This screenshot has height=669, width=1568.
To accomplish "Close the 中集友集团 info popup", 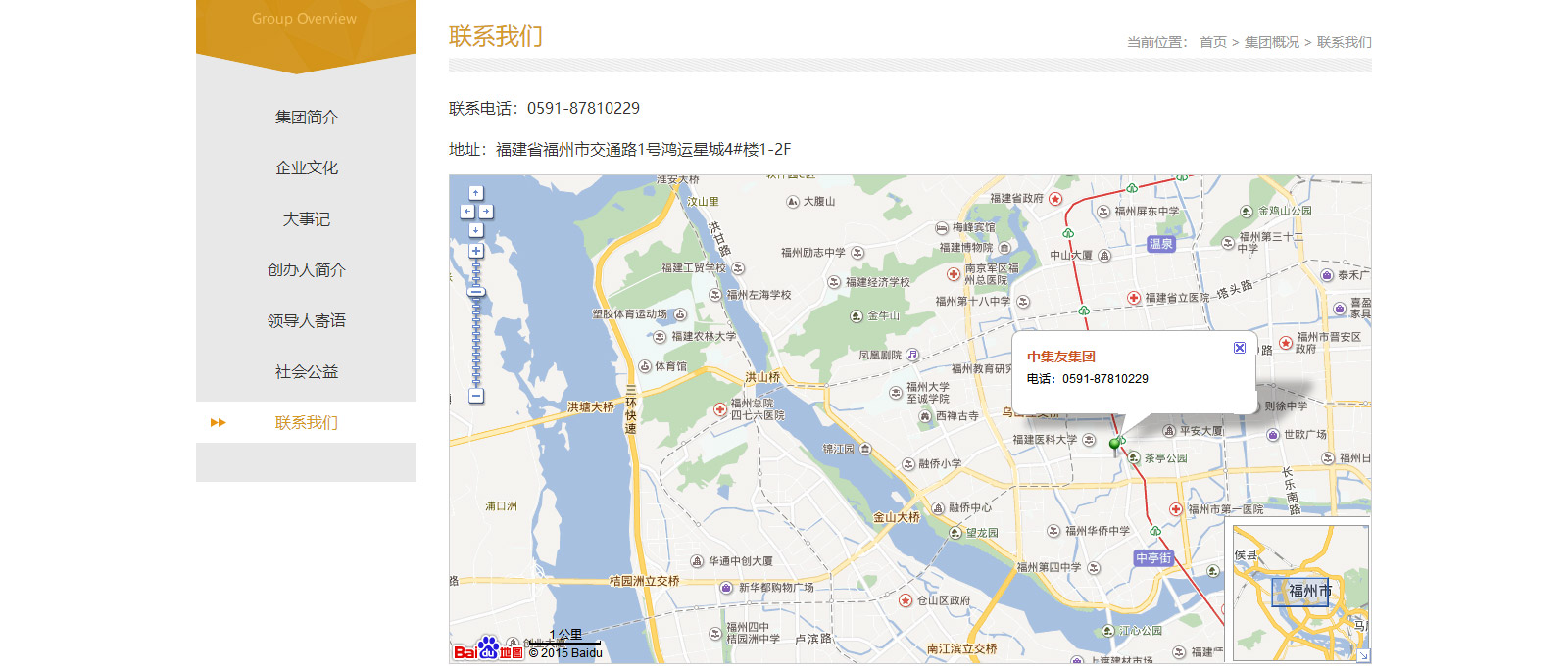I will click(x=1240, y=348).
